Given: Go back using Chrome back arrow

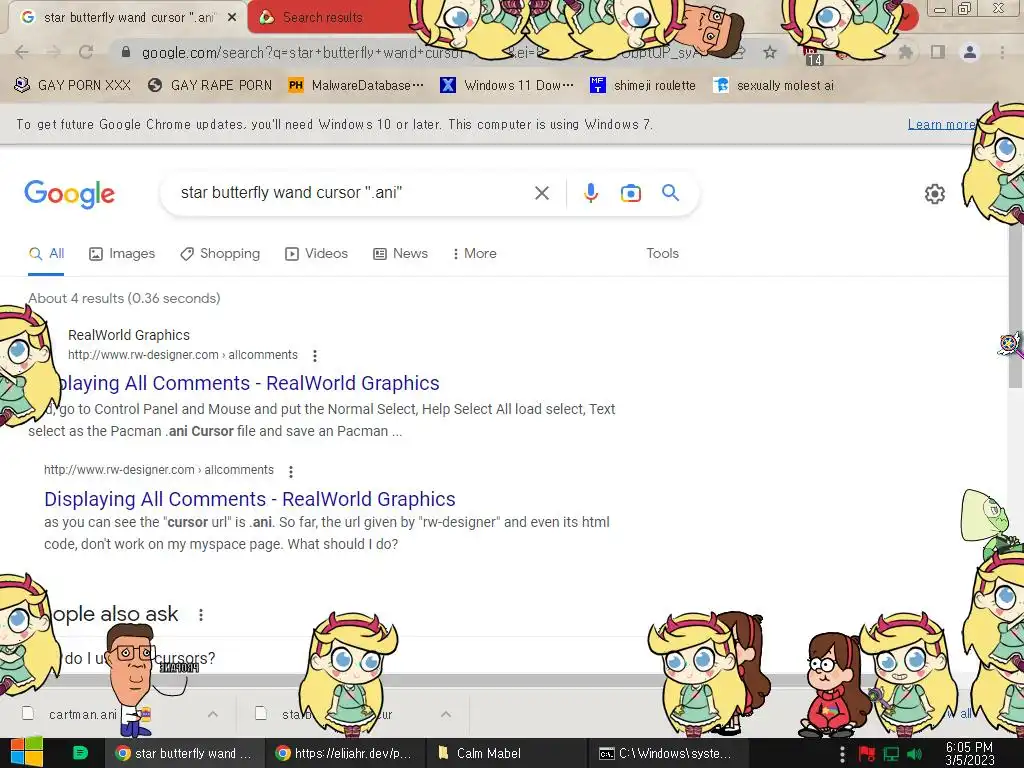Looking at the screenshot, I should [x=22, y=52].
